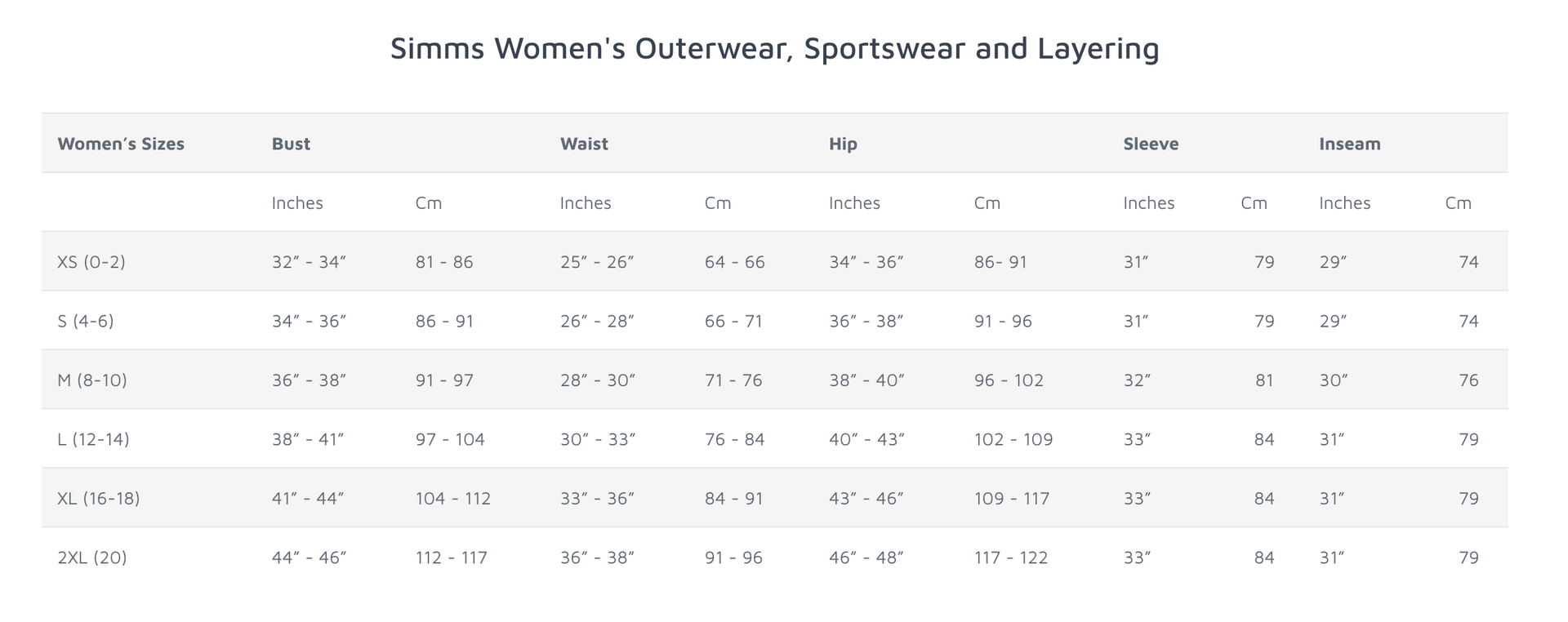1568x622 pixels.
Task: Click hip cell 46" - 48" for 2XL
Action: pyautogui.click(x=866, y=558)
